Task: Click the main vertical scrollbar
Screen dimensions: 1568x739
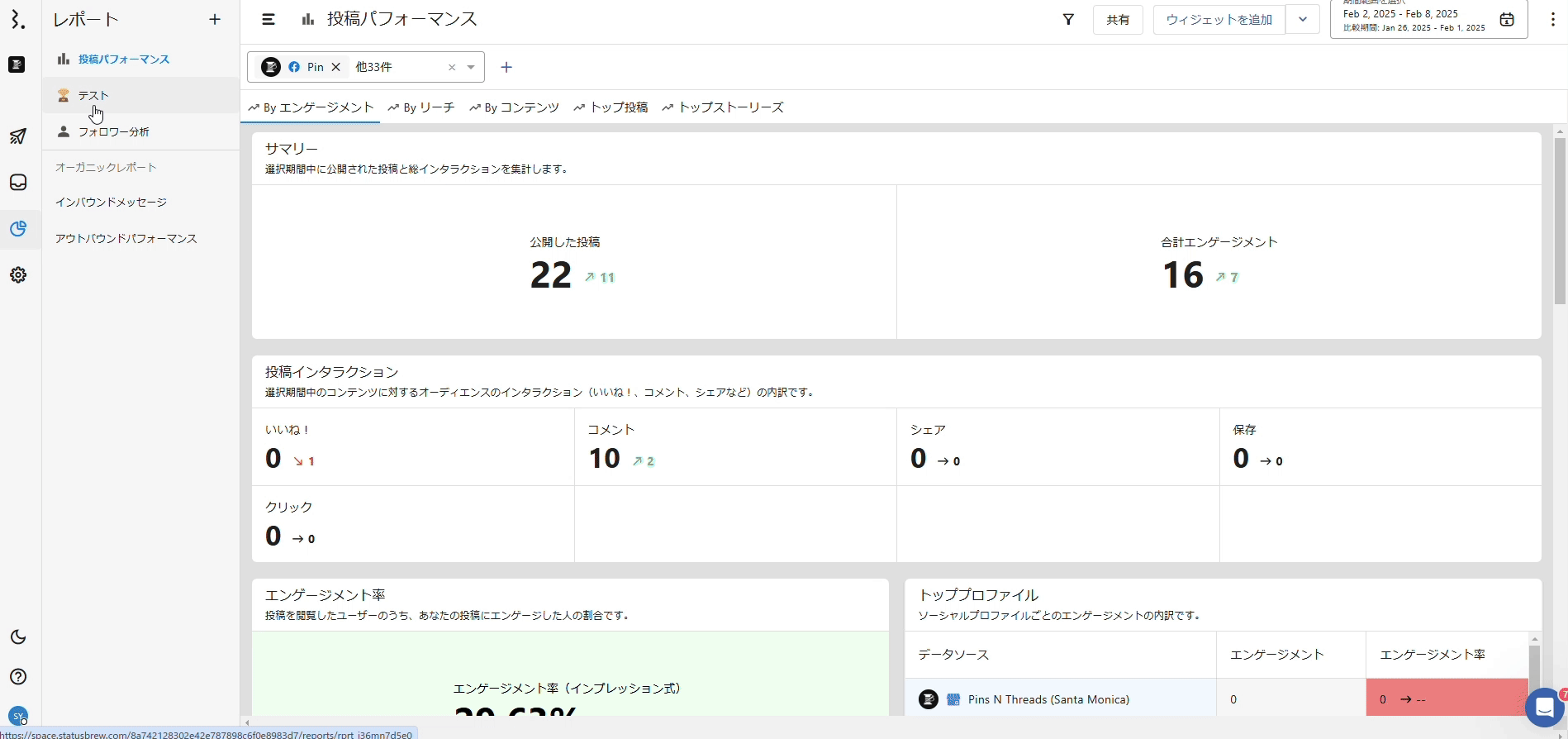Action: tap(1560, 222)
